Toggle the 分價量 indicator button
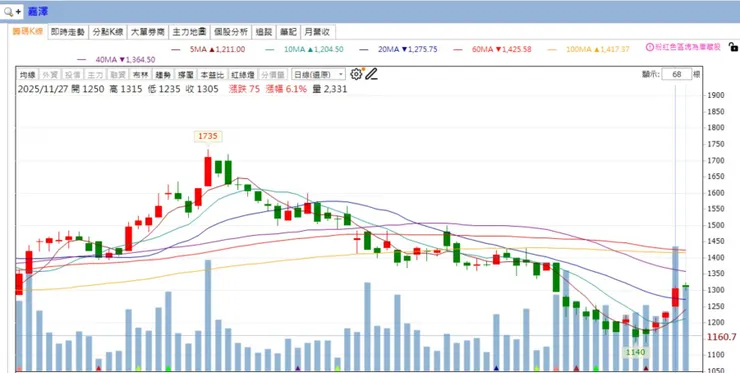This screenshot has width=740, height=373. click(x=273, y=75)
